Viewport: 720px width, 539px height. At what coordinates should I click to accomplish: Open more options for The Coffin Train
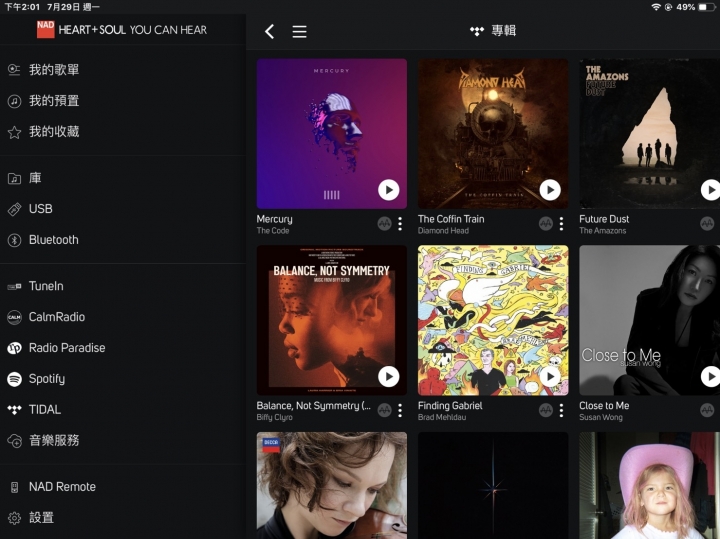tap(561, 224)
